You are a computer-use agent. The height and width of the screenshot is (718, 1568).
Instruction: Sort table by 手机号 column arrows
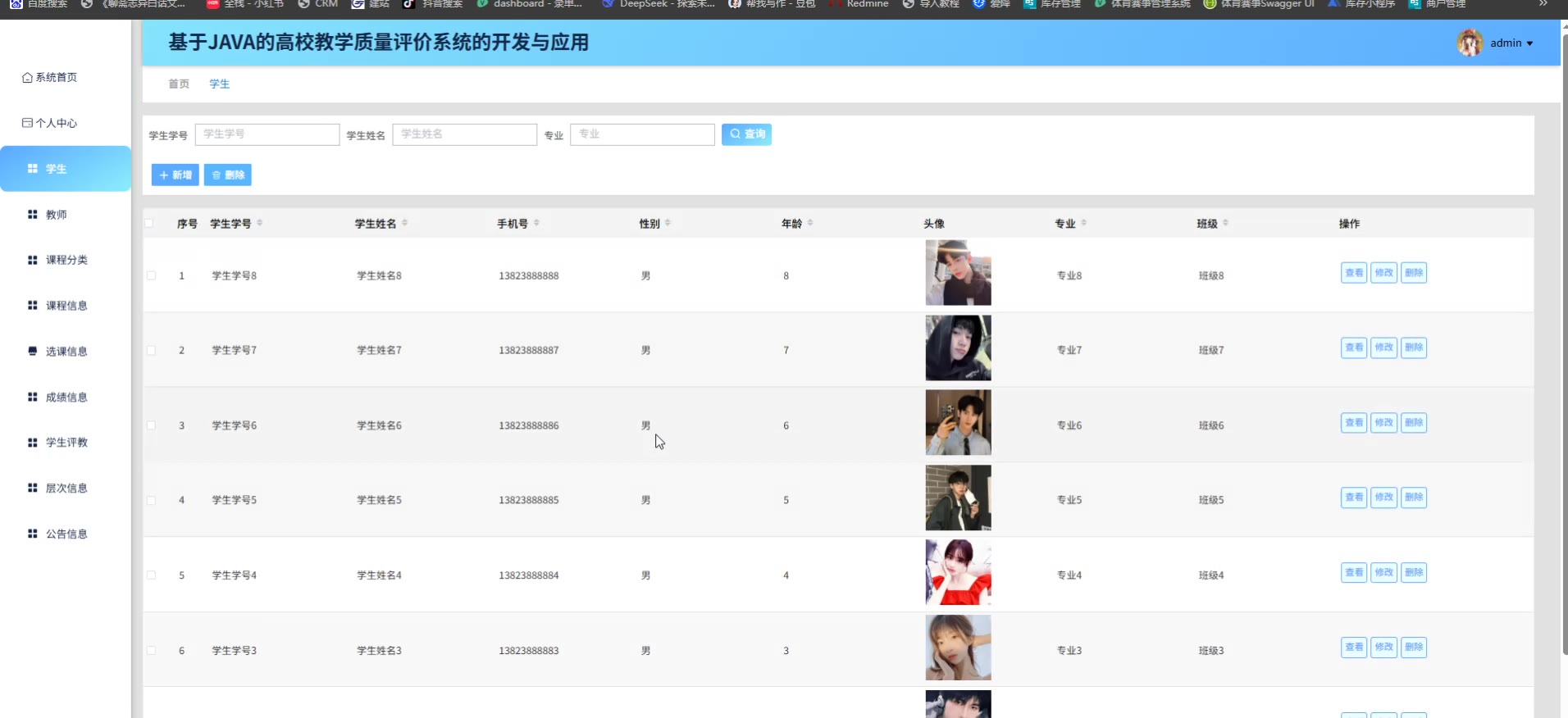pyautogui.click(x=536, y=223)
